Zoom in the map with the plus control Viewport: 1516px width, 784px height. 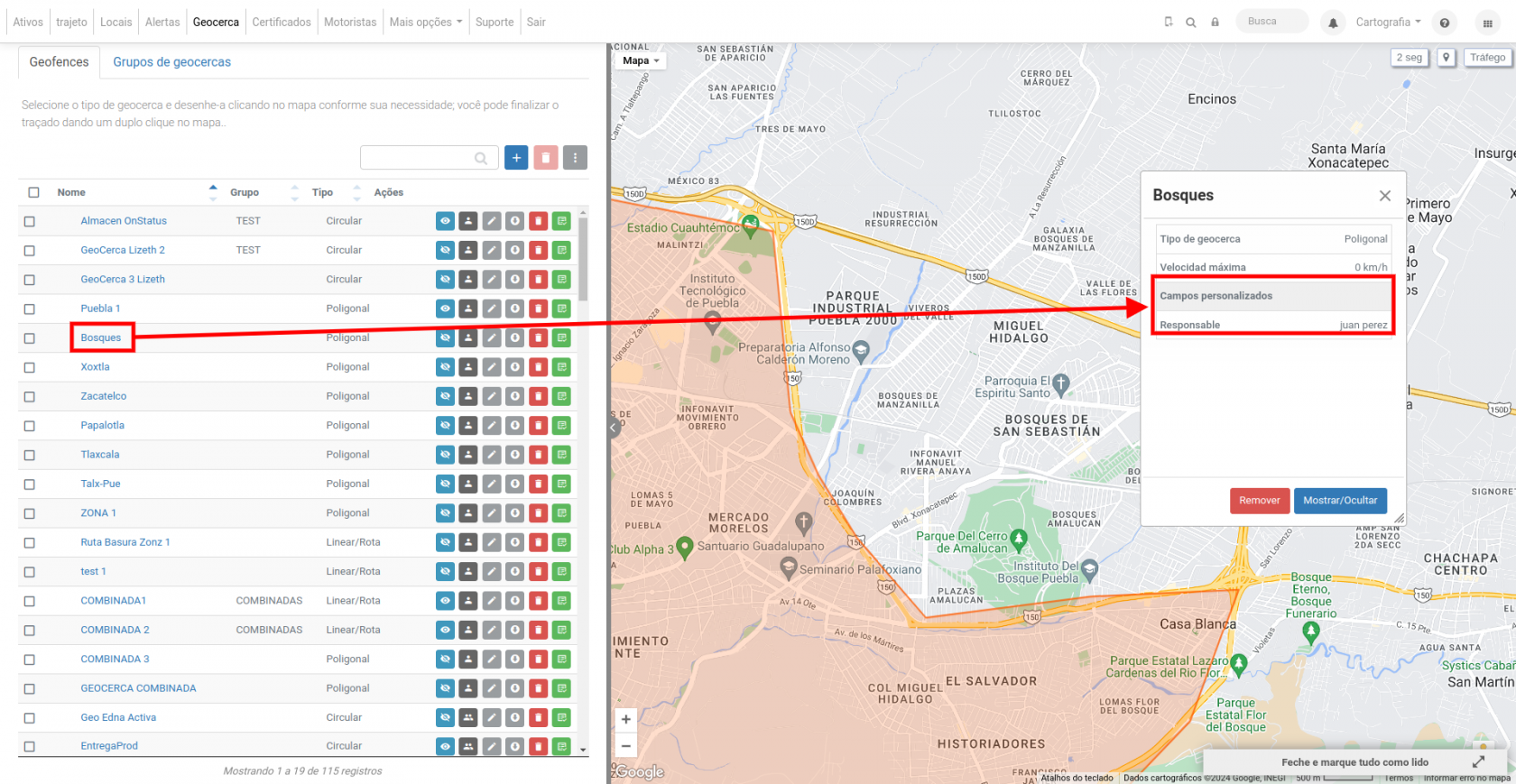coord(626,719)
